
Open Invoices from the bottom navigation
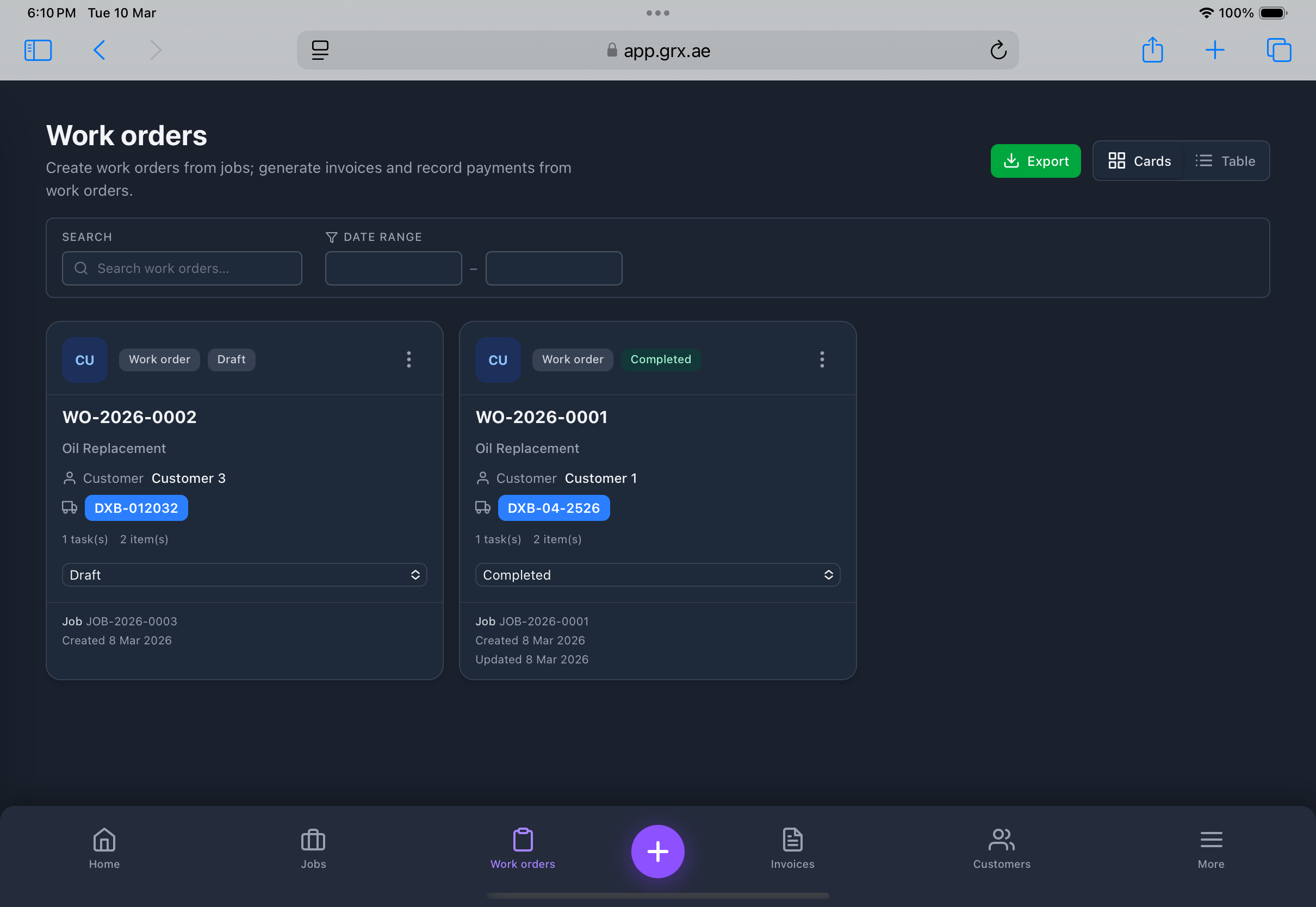[792, 851]
